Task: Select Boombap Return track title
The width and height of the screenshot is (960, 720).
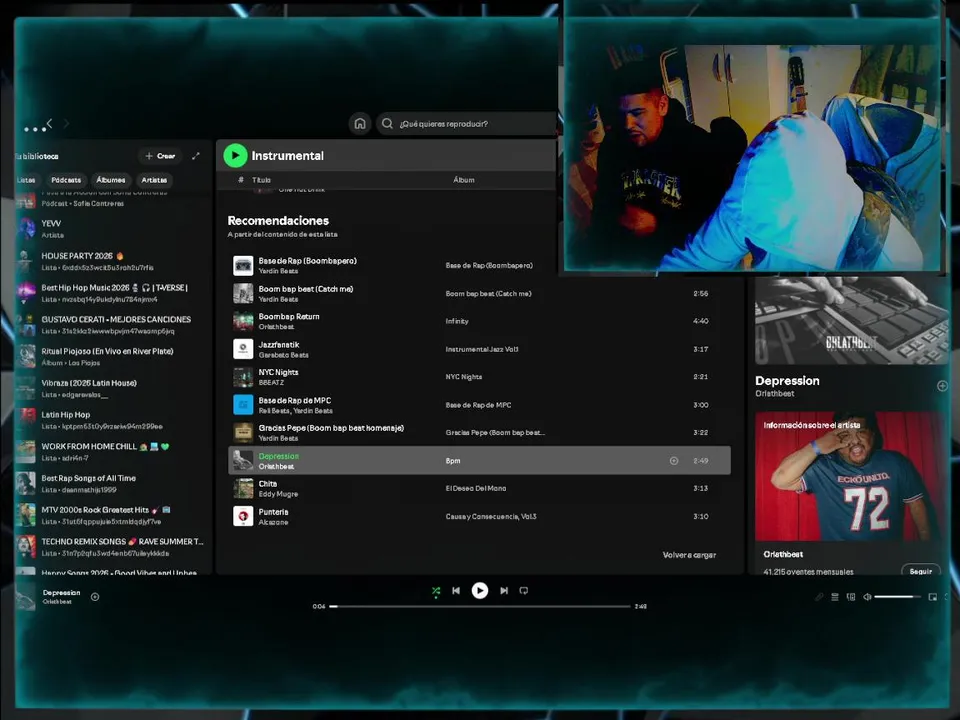Action: (289, 317)
